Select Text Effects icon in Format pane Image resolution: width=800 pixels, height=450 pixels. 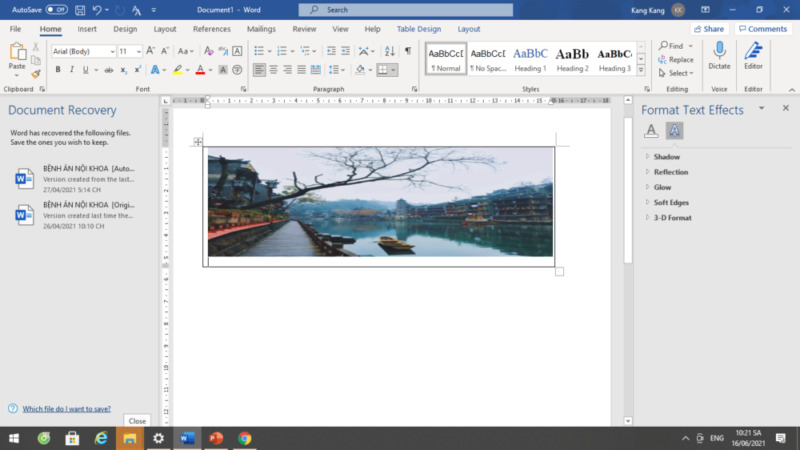tap(674, 131)
